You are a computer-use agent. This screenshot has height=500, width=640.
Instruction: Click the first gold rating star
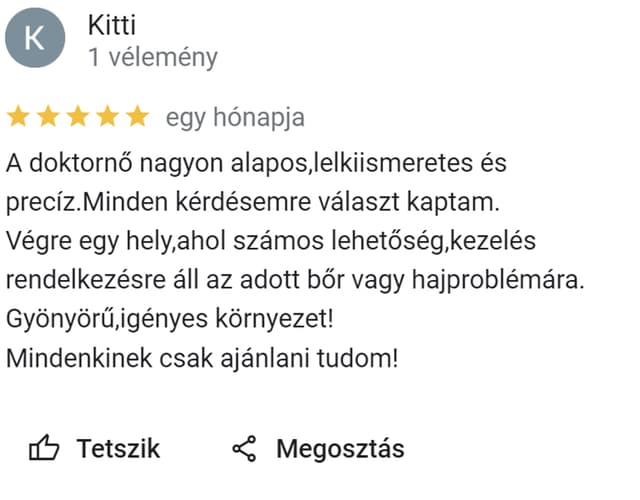18,116
